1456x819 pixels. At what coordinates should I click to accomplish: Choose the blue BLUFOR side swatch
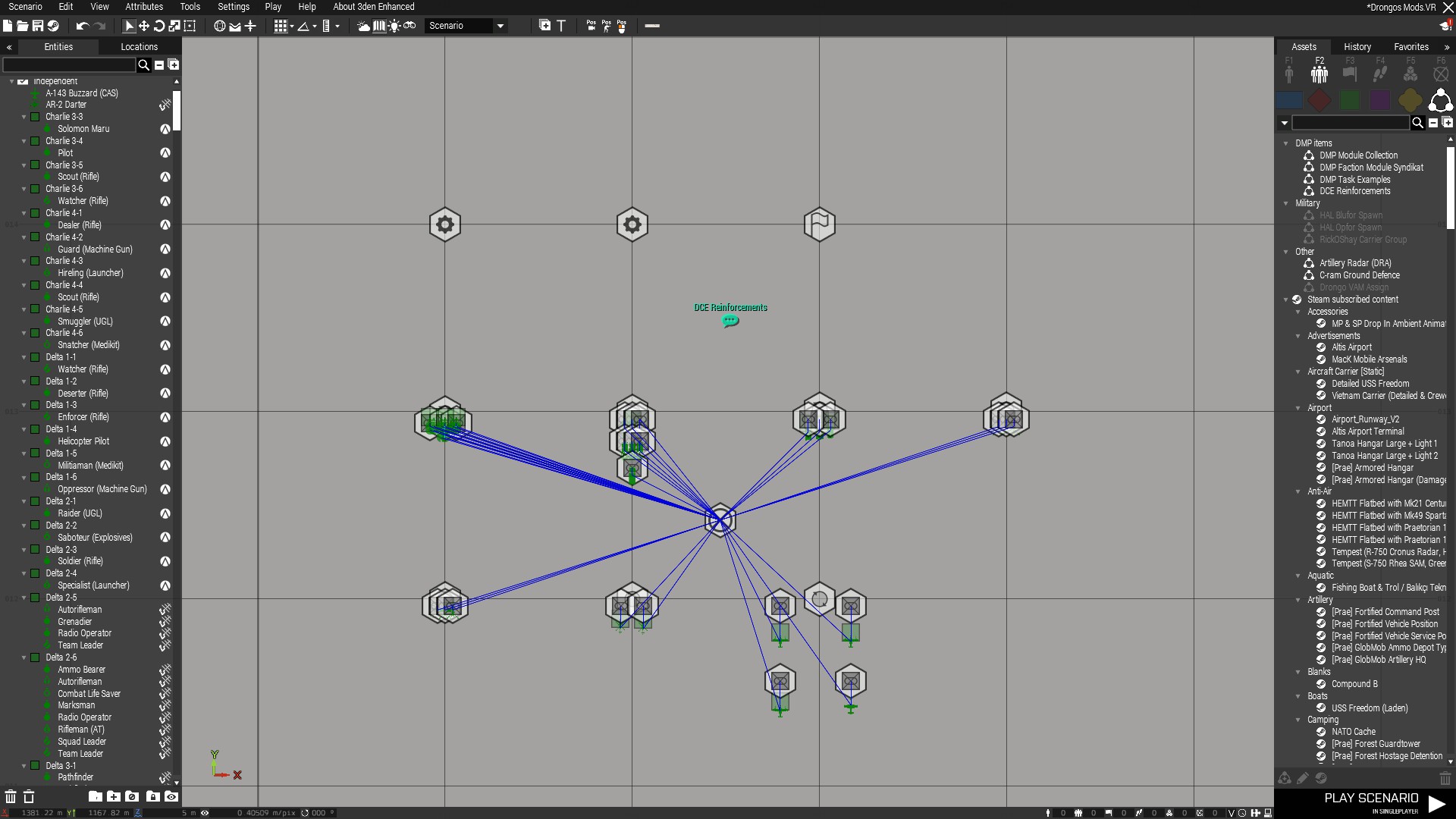(x=1289, y=100)
